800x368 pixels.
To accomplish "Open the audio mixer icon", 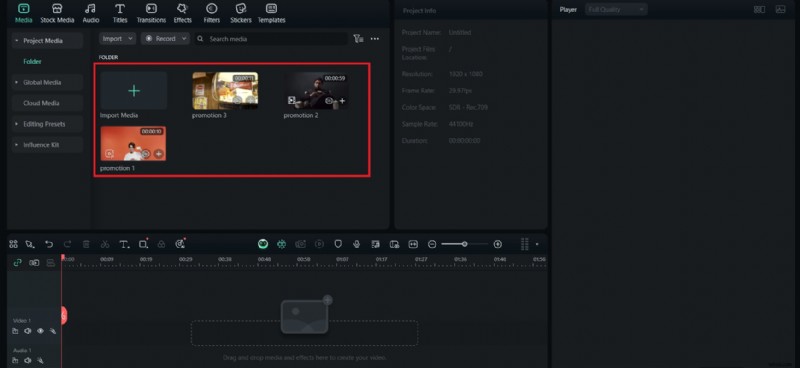I will (376, 244).
